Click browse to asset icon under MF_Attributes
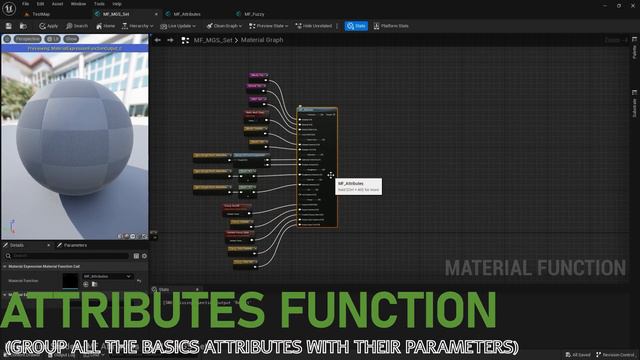The width and height of the screenshot is (640, 360). [x=94, y=284]
